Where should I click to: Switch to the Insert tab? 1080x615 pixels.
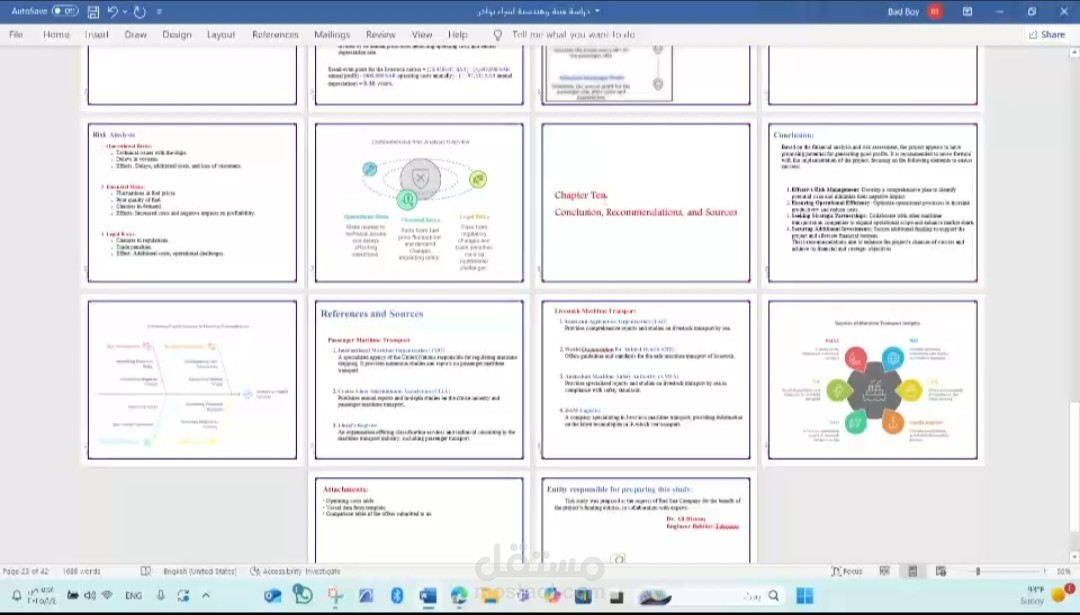point(96,34)
